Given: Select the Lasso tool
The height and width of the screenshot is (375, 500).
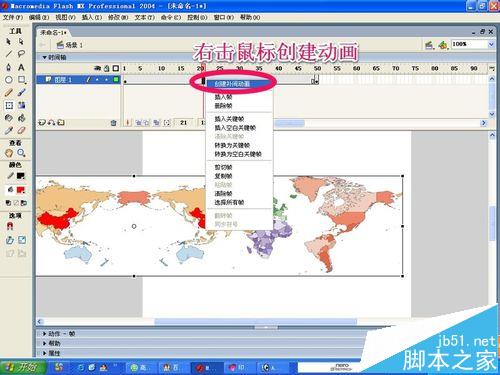Looking at the screenshot, I should [21, 54].
